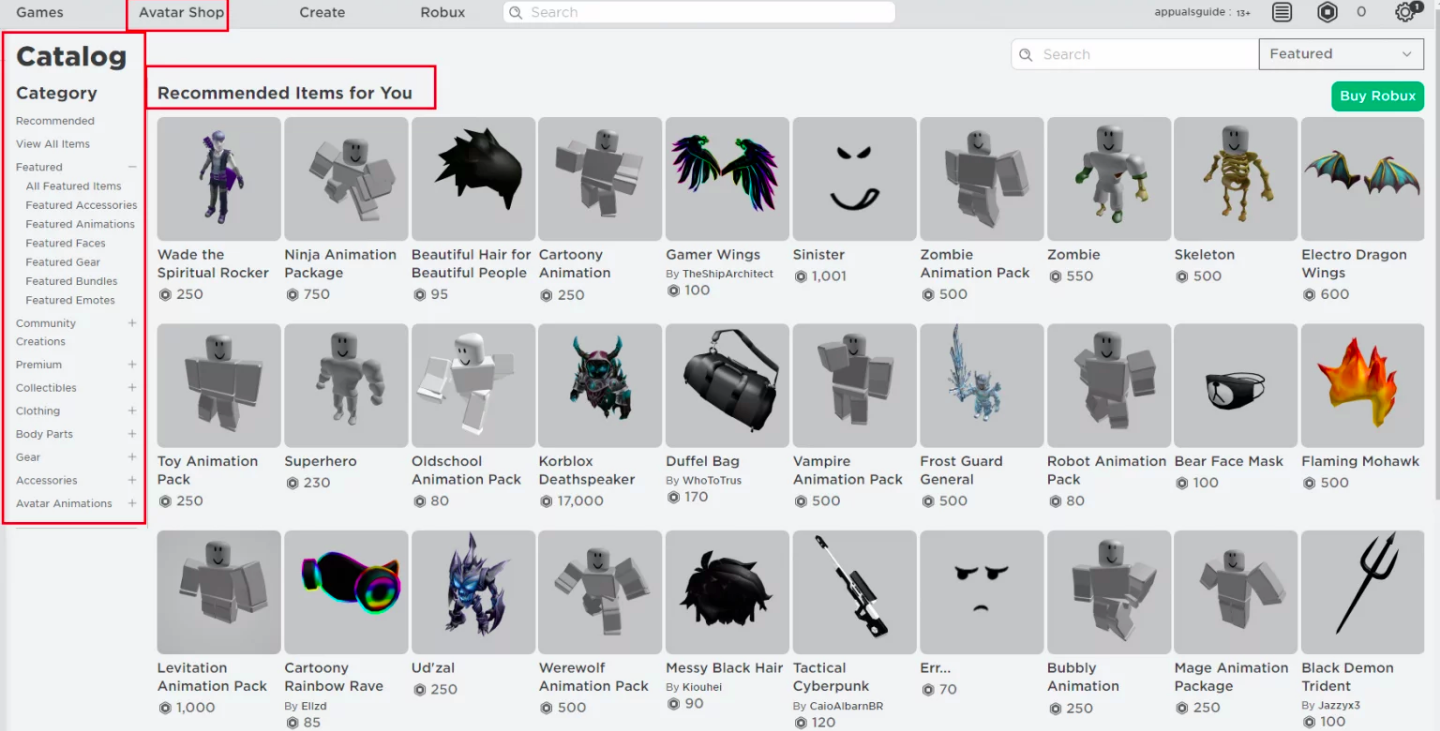Expand the Body Parts category
Image resolution: width=1440 pixels, height=731 pixels.
click(132, 434)
